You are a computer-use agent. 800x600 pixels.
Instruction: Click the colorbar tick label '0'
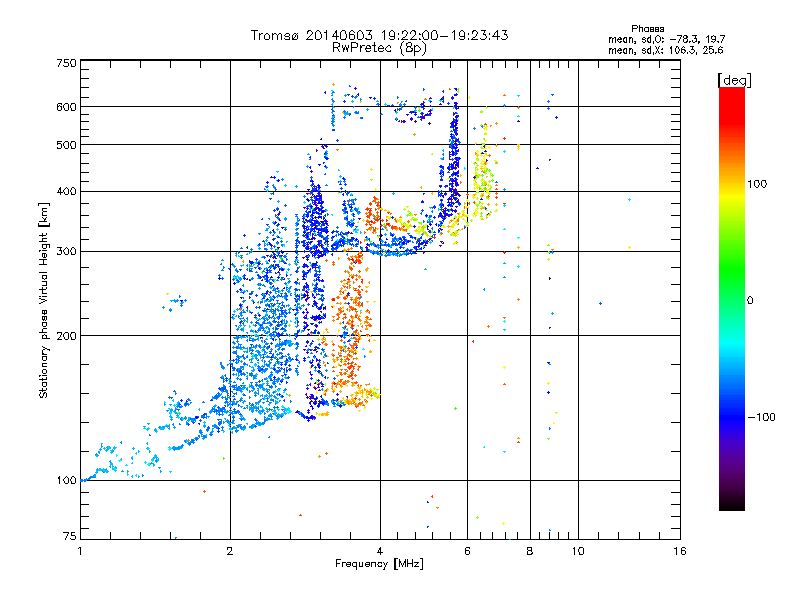point(749,301)
